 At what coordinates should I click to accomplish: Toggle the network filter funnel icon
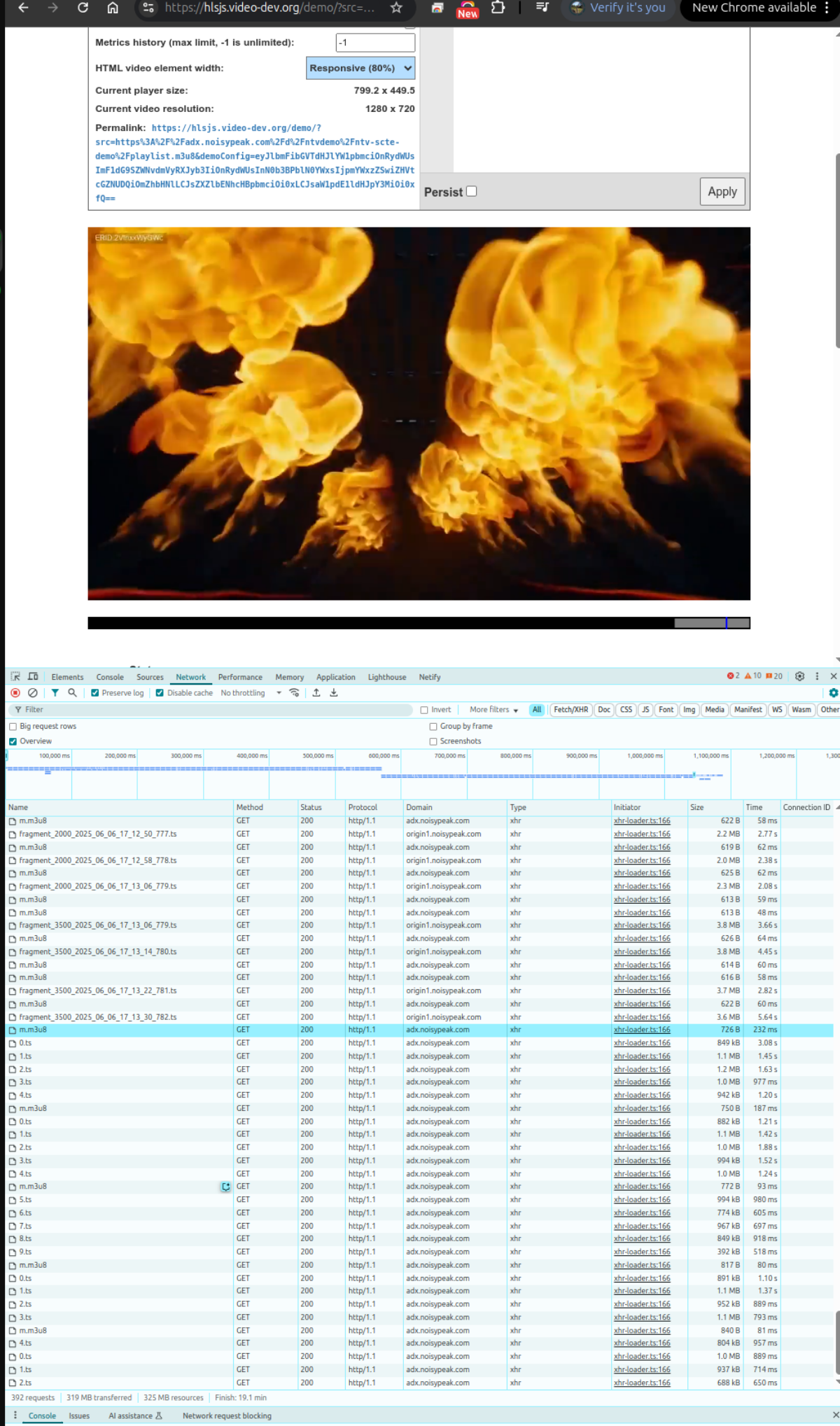point(55,692)
